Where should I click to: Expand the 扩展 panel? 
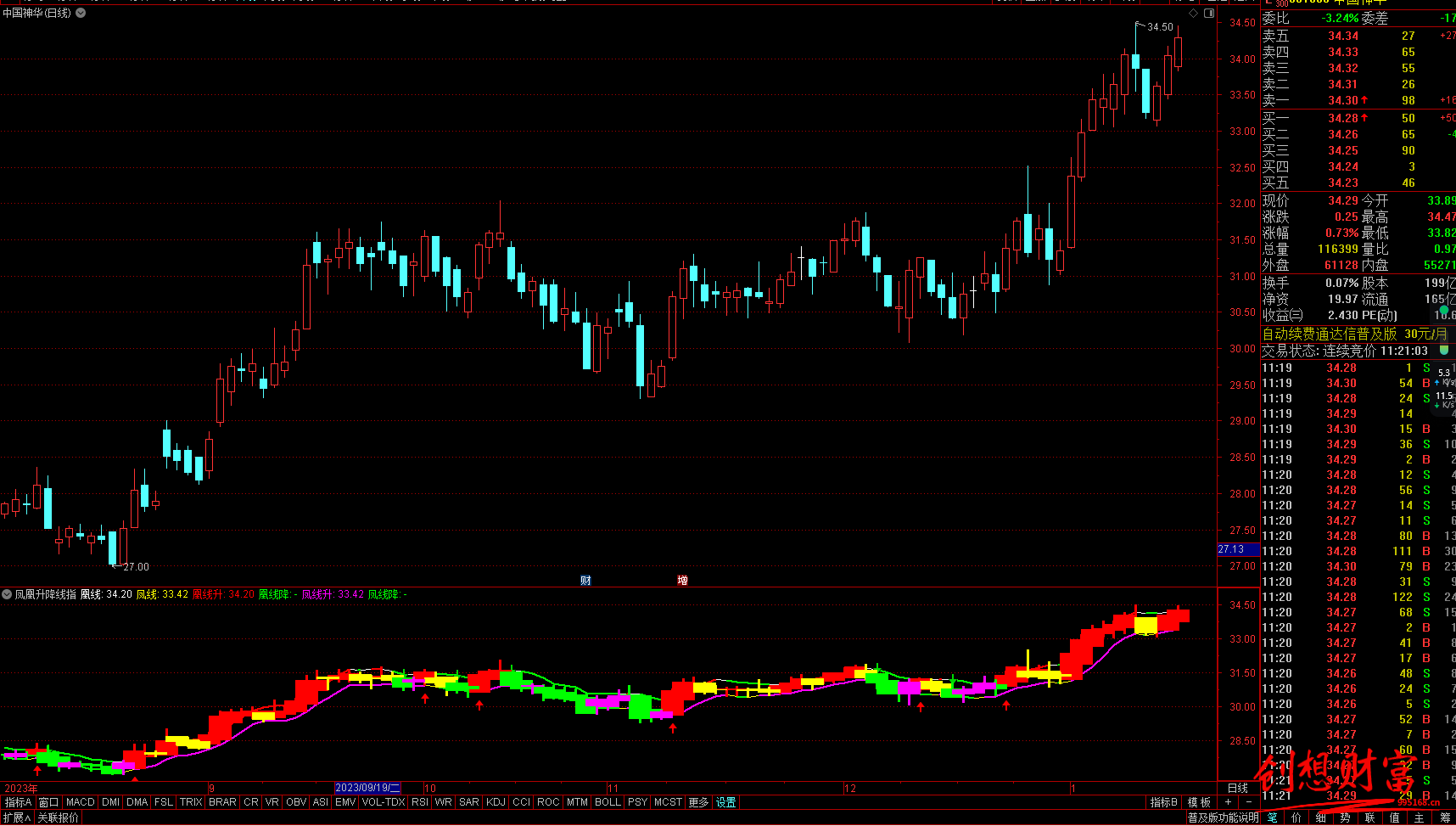pyautogui.click(x=17, y=818)
